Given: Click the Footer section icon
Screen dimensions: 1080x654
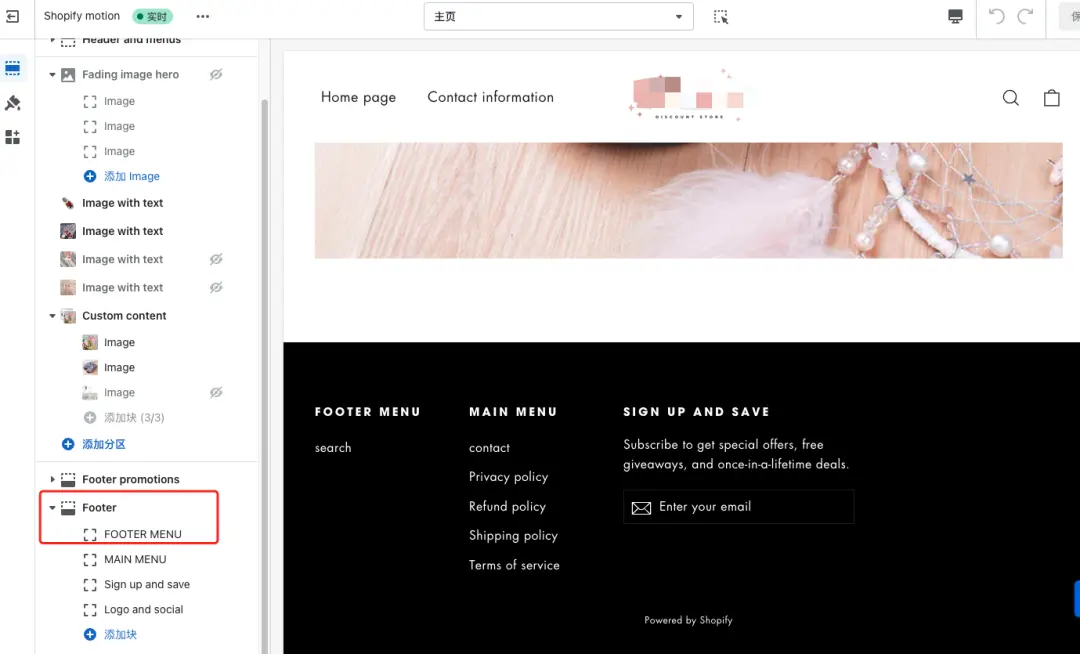Looking at the screenshot, I should pyautogui.click(x=68, y=507).
